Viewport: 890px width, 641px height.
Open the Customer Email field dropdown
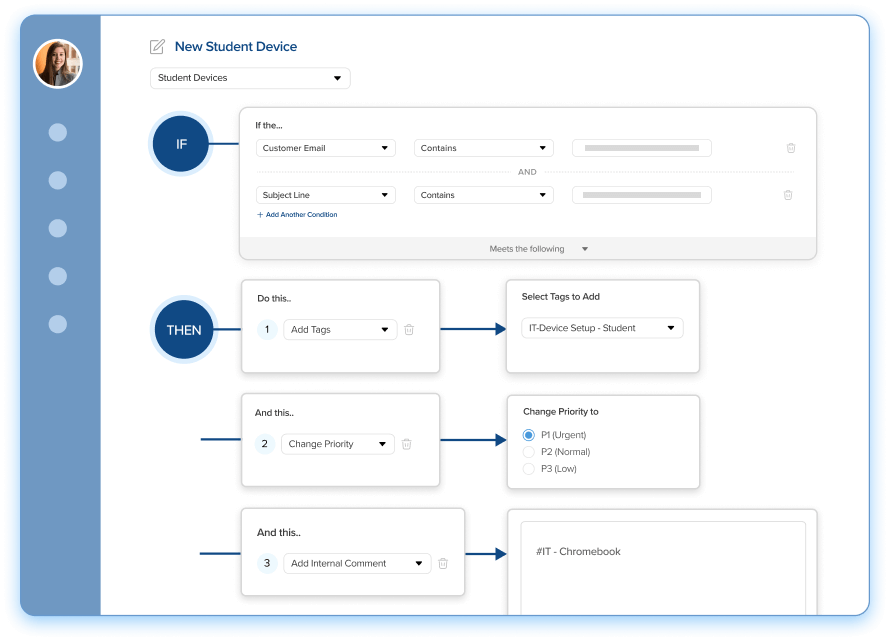coord(326,148)
